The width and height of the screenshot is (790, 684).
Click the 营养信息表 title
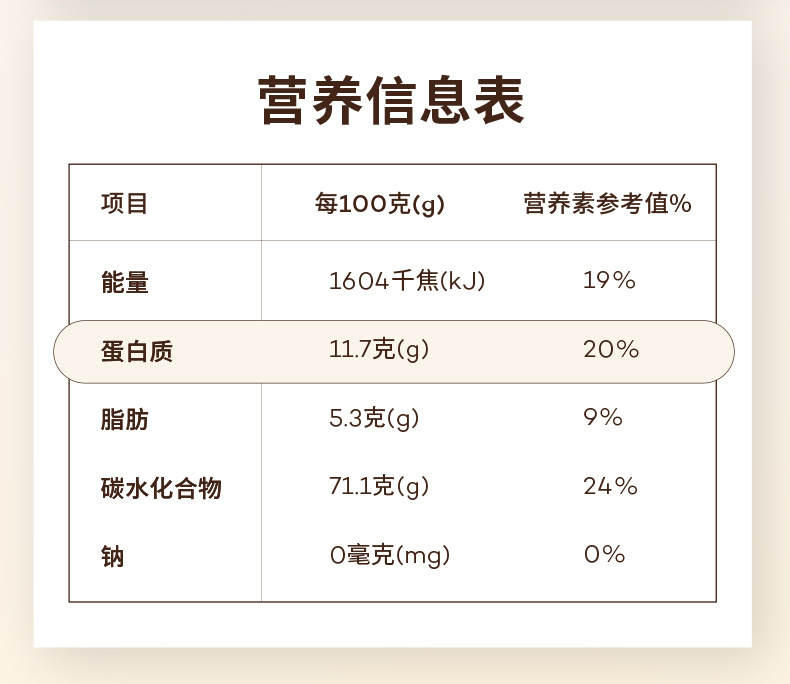(392, 101)
